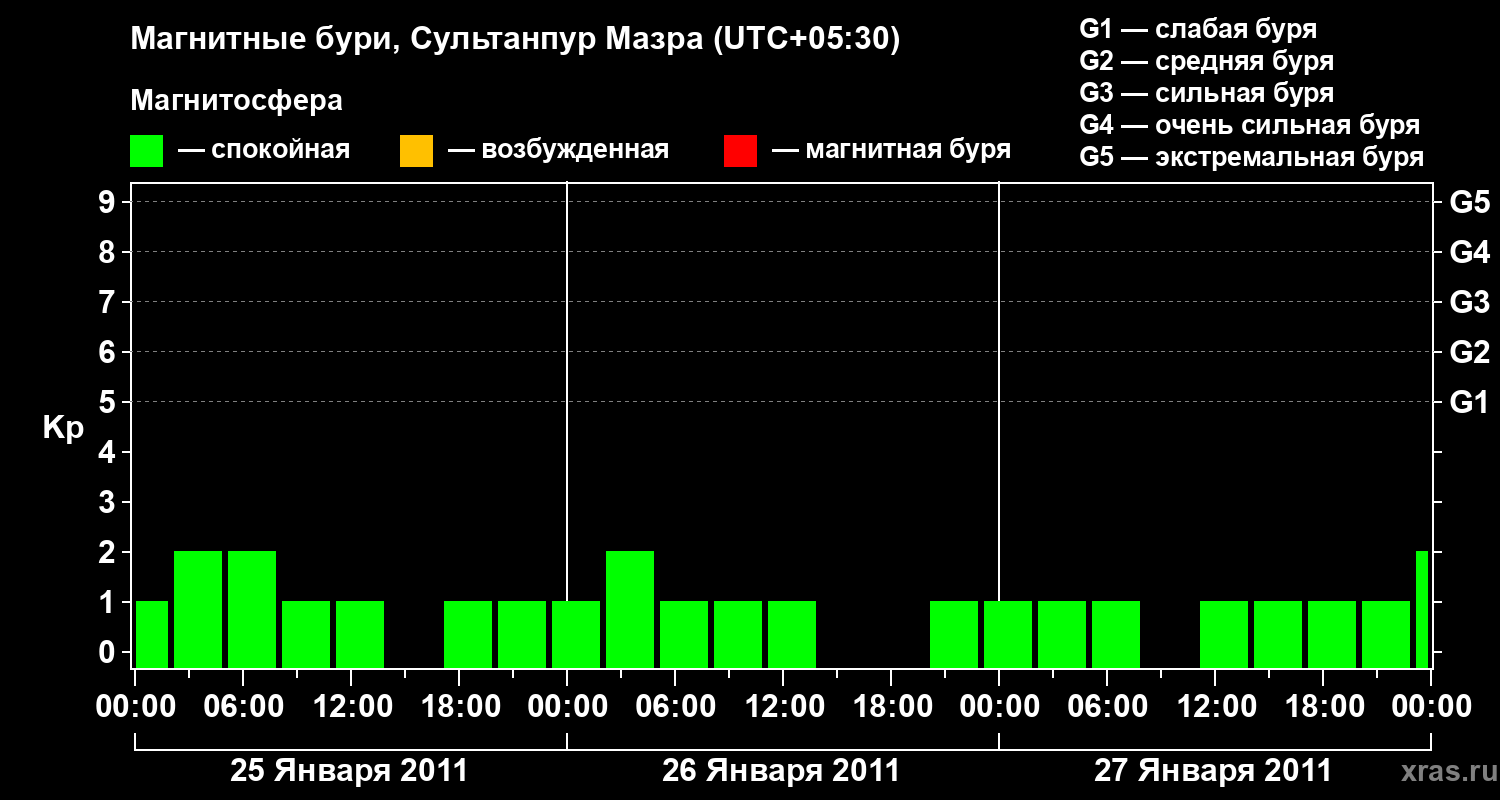Click the Kp 2 bar on 26 January
This screenshot has width=1500, height=800.
630,609
